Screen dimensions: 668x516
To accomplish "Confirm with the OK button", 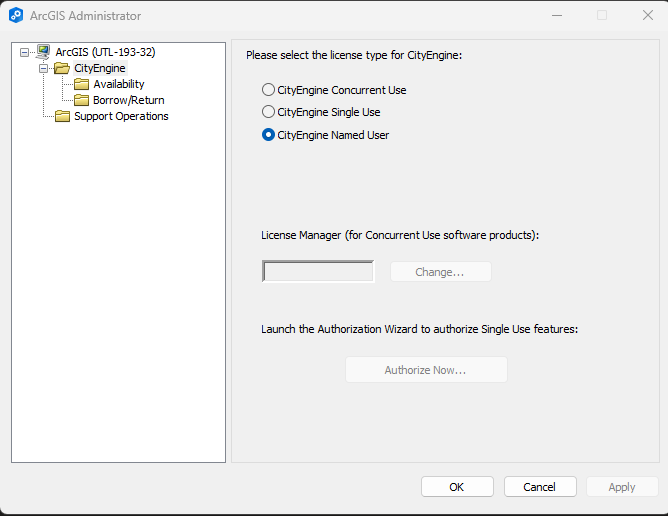I will tap(457, 487).
